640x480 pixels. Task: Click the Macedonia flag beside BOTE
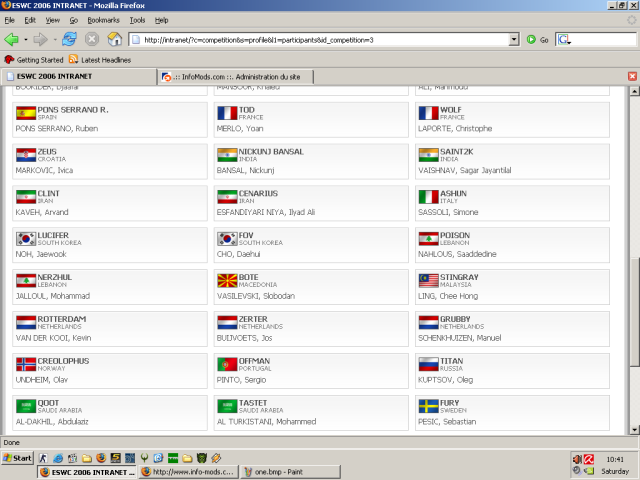(x=227, y=281)
